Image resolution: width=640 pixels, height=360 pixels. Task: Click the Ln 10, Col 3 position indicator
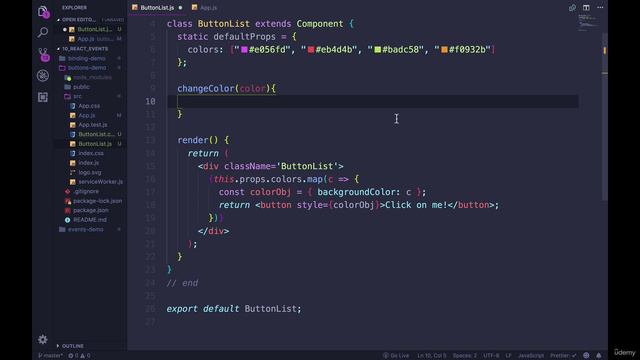[431, 356]
